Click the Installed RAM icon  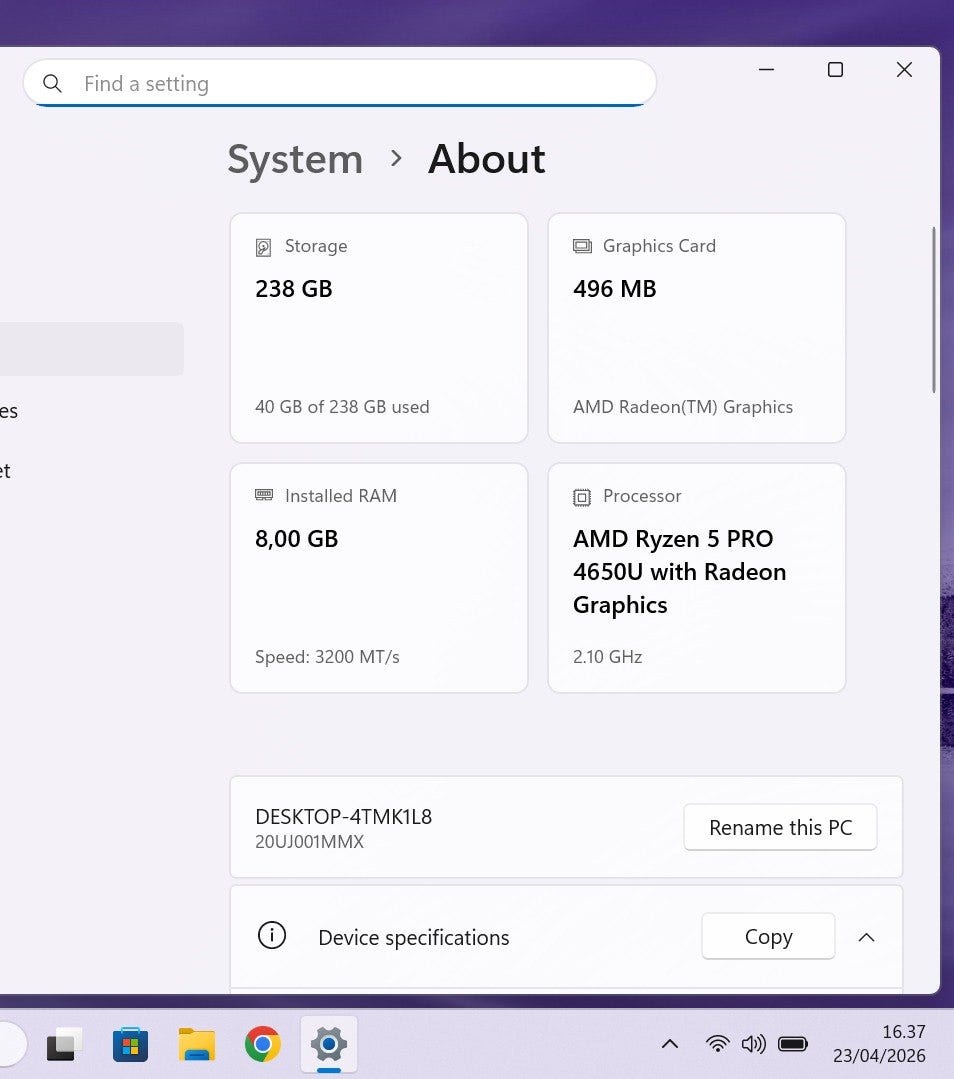[x=264, y=495]
